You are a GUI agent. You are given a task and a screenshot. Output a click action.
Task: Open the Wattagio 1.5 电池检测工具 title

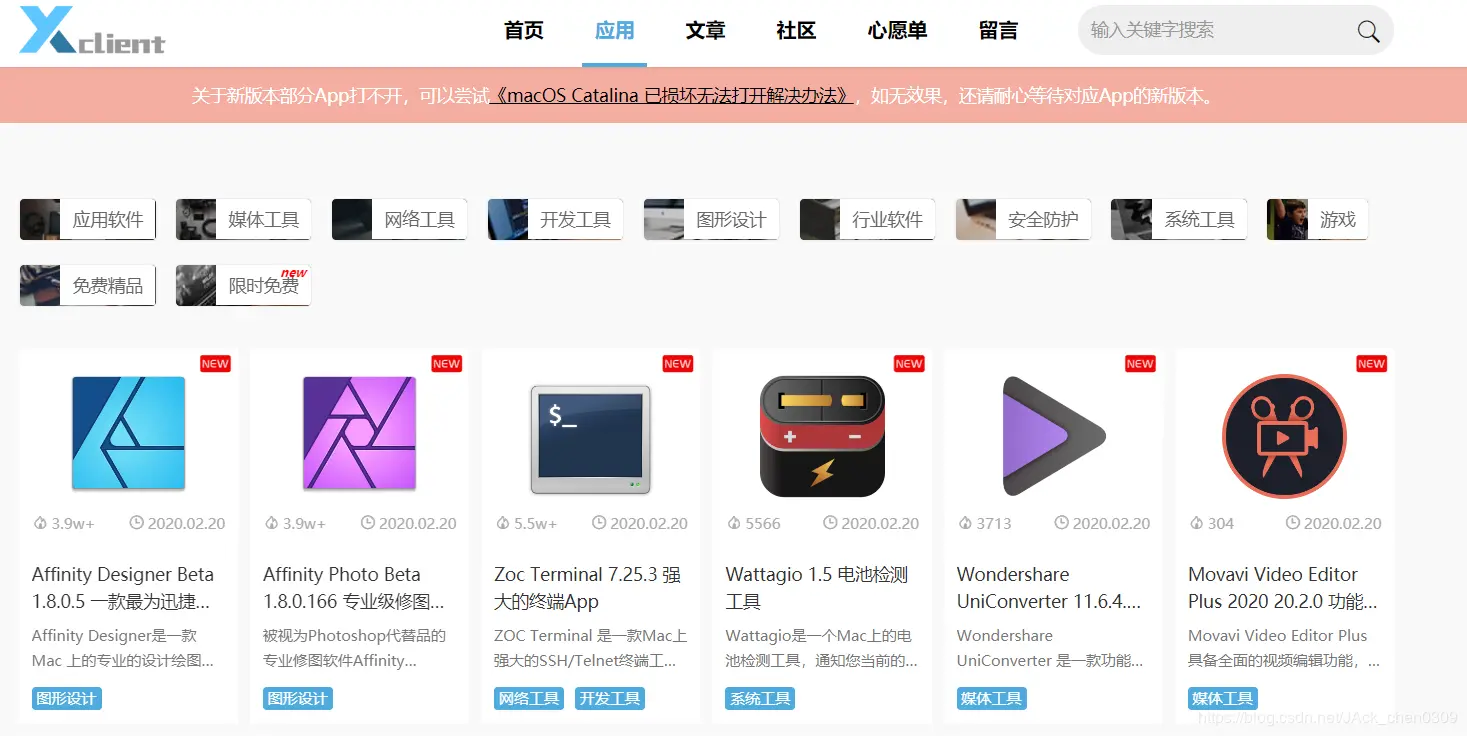click(x=816, y=588)
